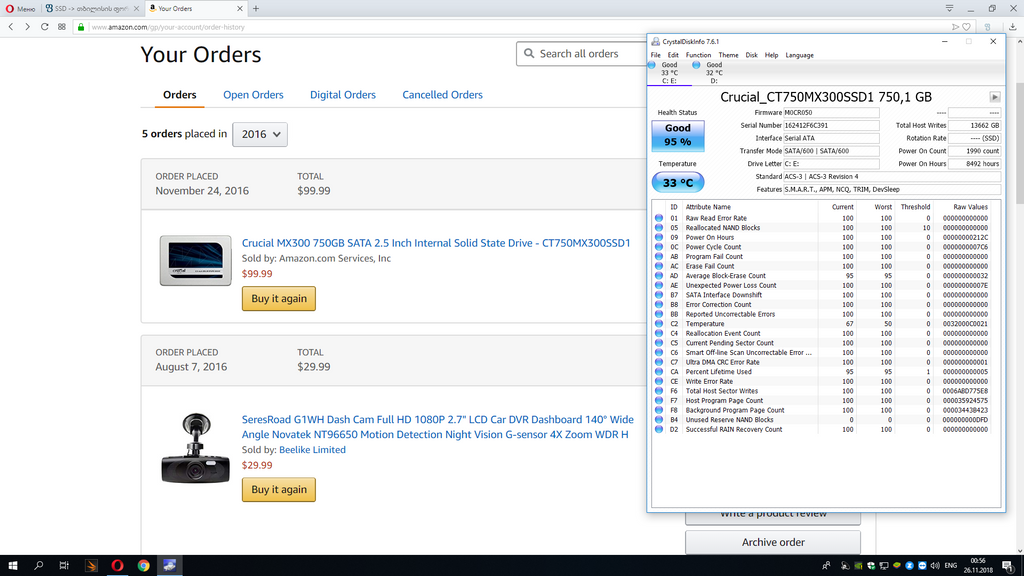Open volume control in system tray
Viewport: 1024px width, 576px height.
click(x=935, y=566)
